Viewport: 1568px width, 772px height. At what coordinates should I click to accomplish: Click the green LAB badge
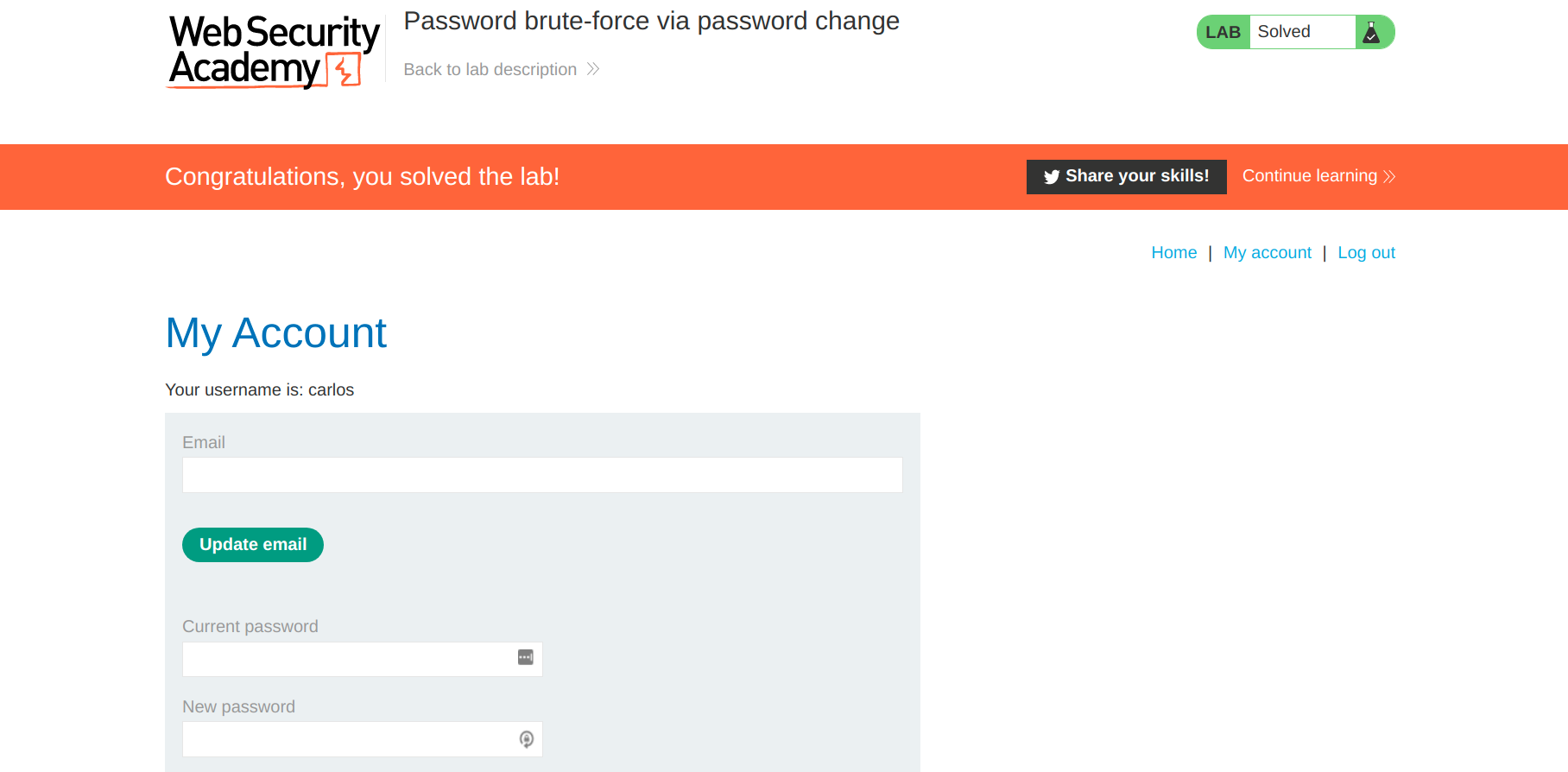tap(1223, 33)
